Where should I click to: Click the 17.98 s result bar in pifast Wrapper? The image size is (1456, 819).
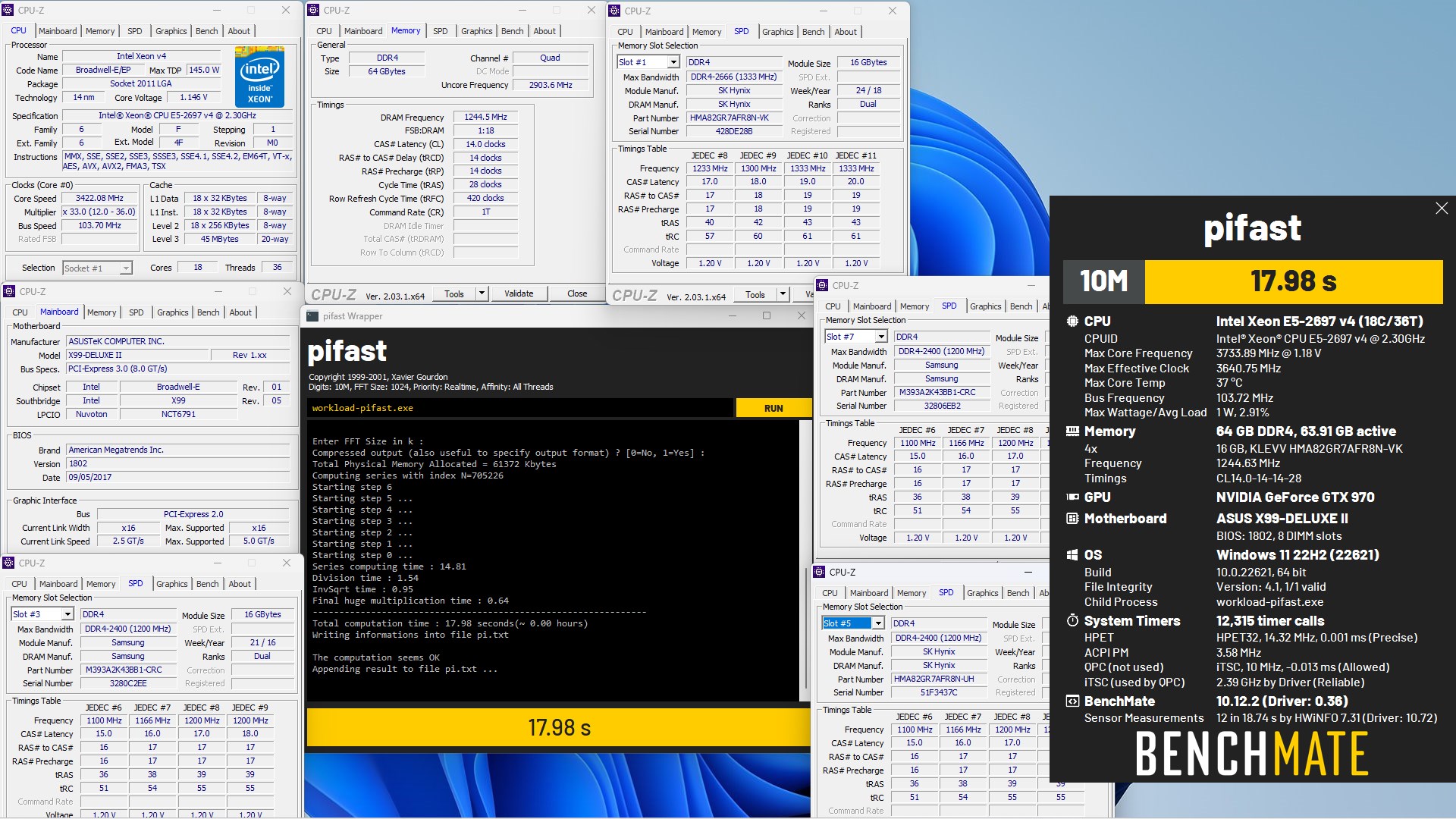(x=559, y=728)
